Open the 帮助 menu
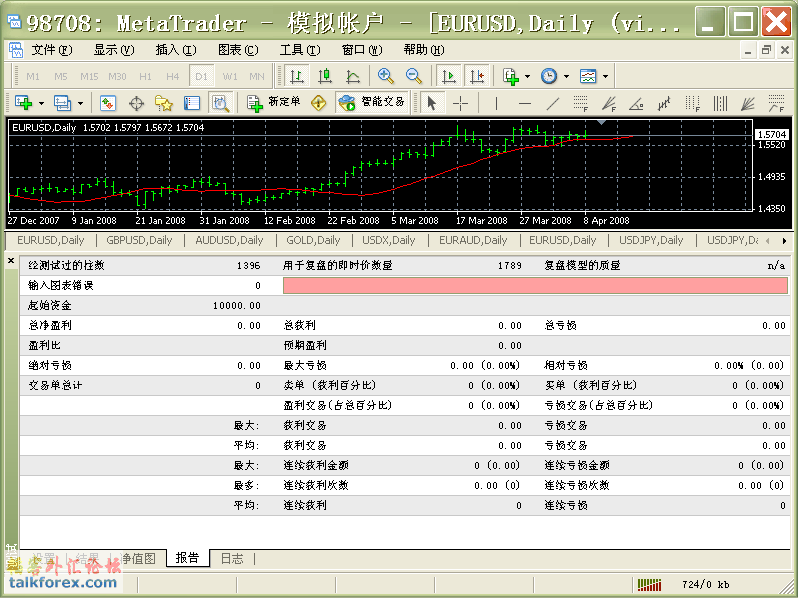 point(424,50)
